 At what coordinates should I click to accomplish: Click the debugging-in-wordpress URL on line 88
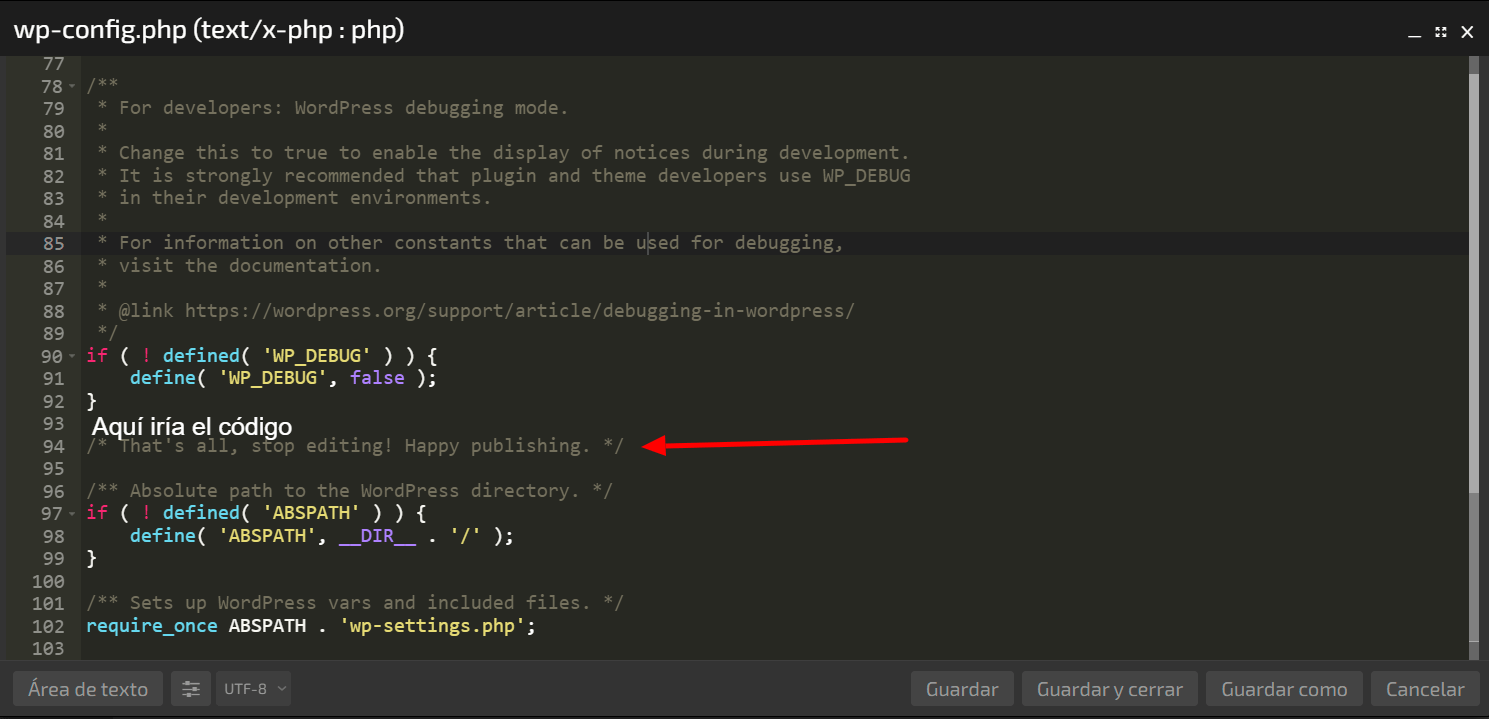point(520,310)
